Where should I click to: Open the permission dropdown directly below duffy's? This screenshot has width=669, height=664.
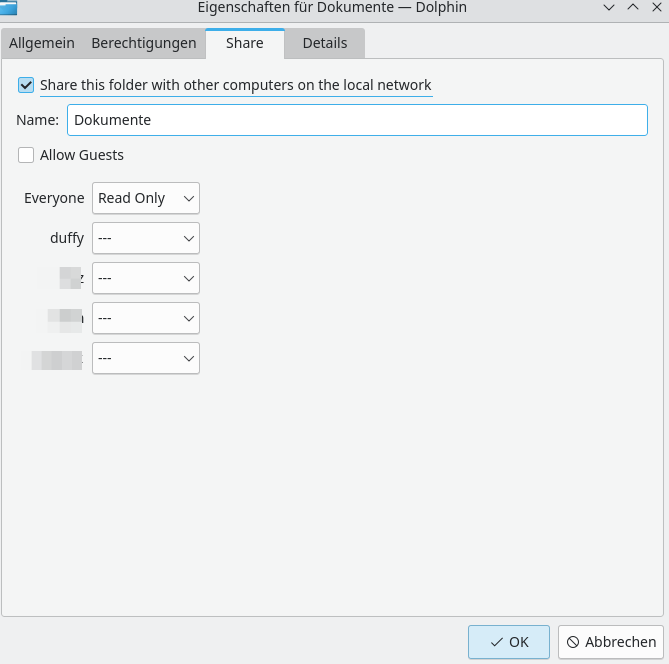[x=146, y=278]
